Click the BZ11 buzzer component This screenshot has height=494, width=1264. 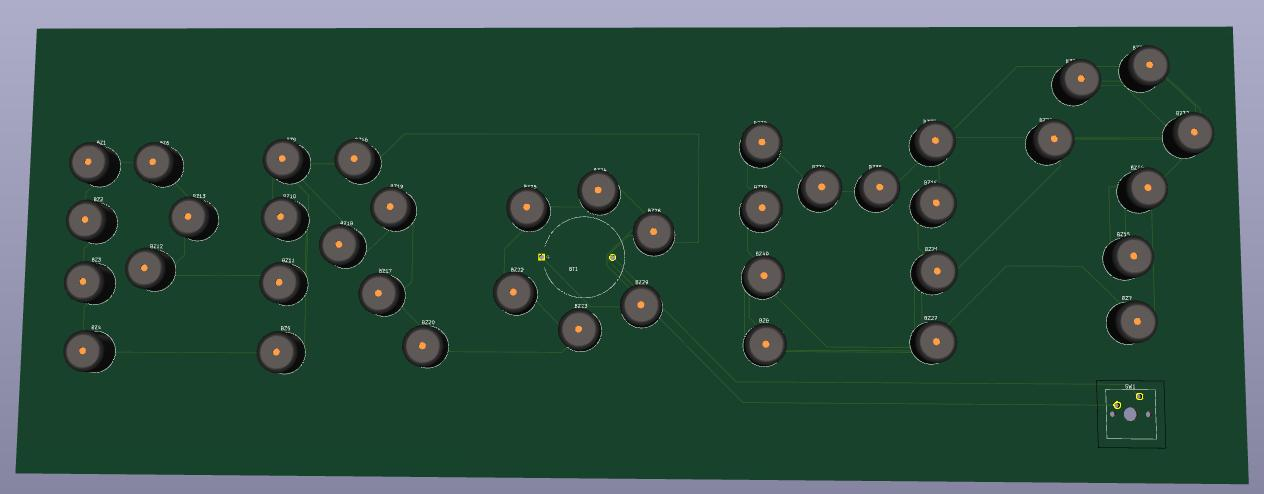pyautogui.click(x=280, y=282)
